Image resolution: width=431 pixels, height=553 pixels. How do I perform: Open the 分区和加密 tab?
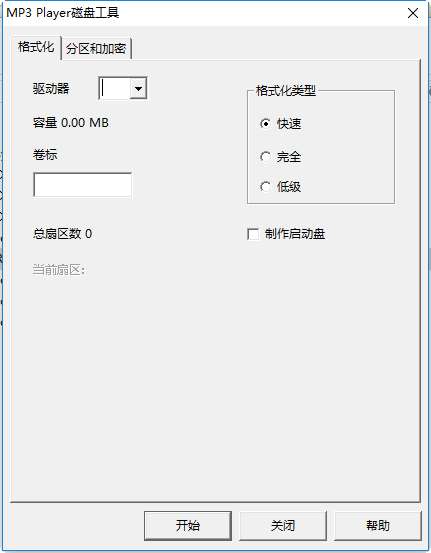tap(96, 48)
